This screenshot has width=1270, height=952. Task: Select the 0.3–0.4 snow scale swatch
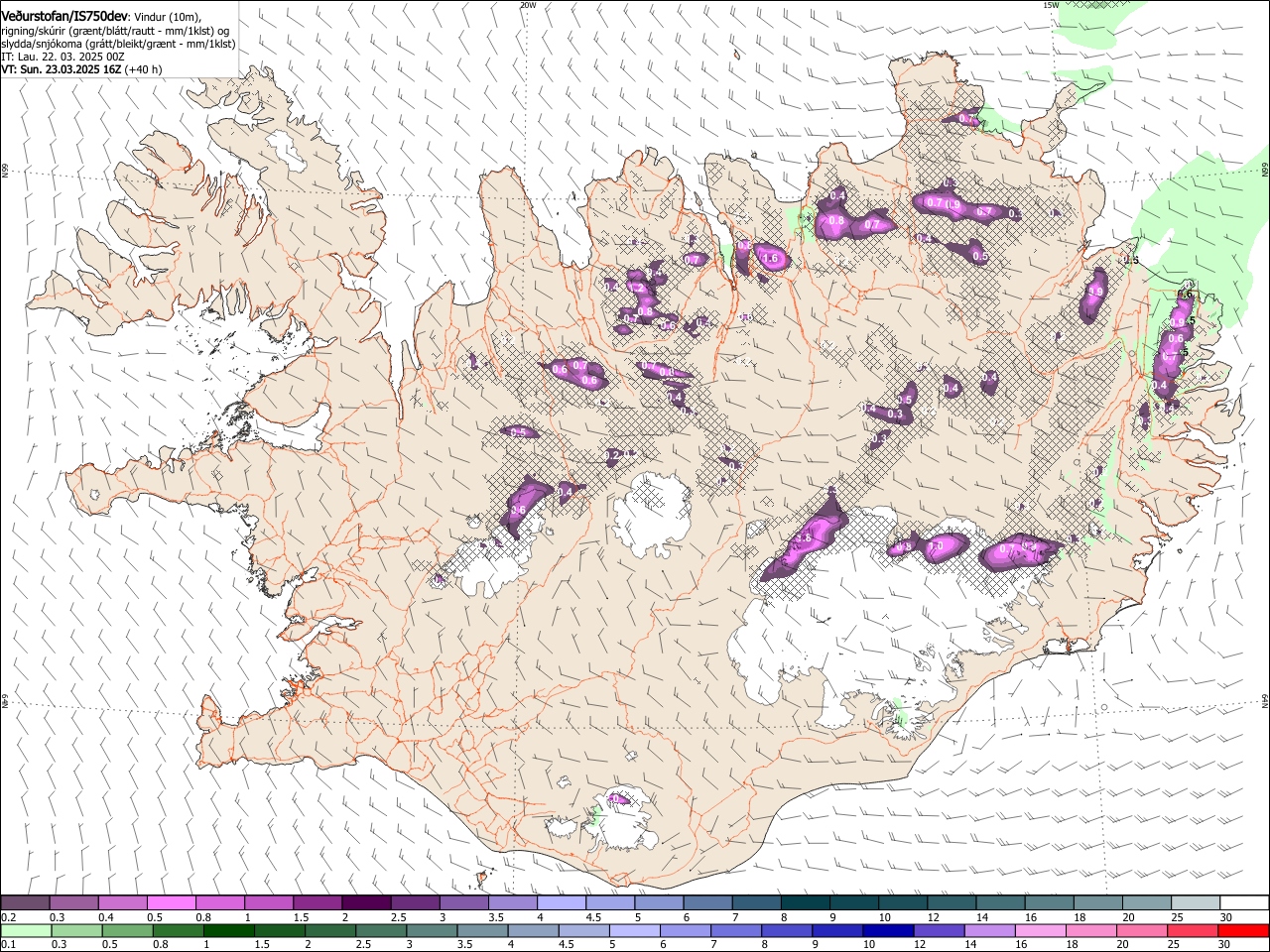pos(73,902)
